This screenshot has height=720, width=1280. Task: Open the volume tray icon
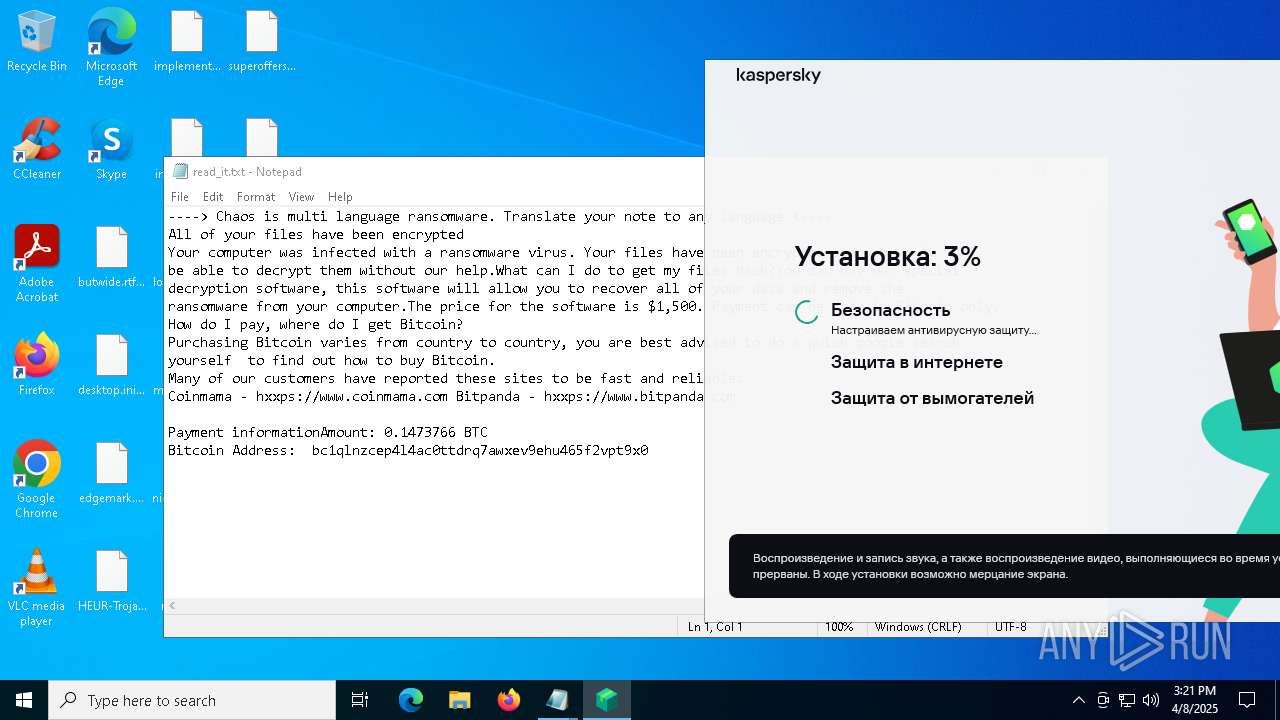(1151, 700)
